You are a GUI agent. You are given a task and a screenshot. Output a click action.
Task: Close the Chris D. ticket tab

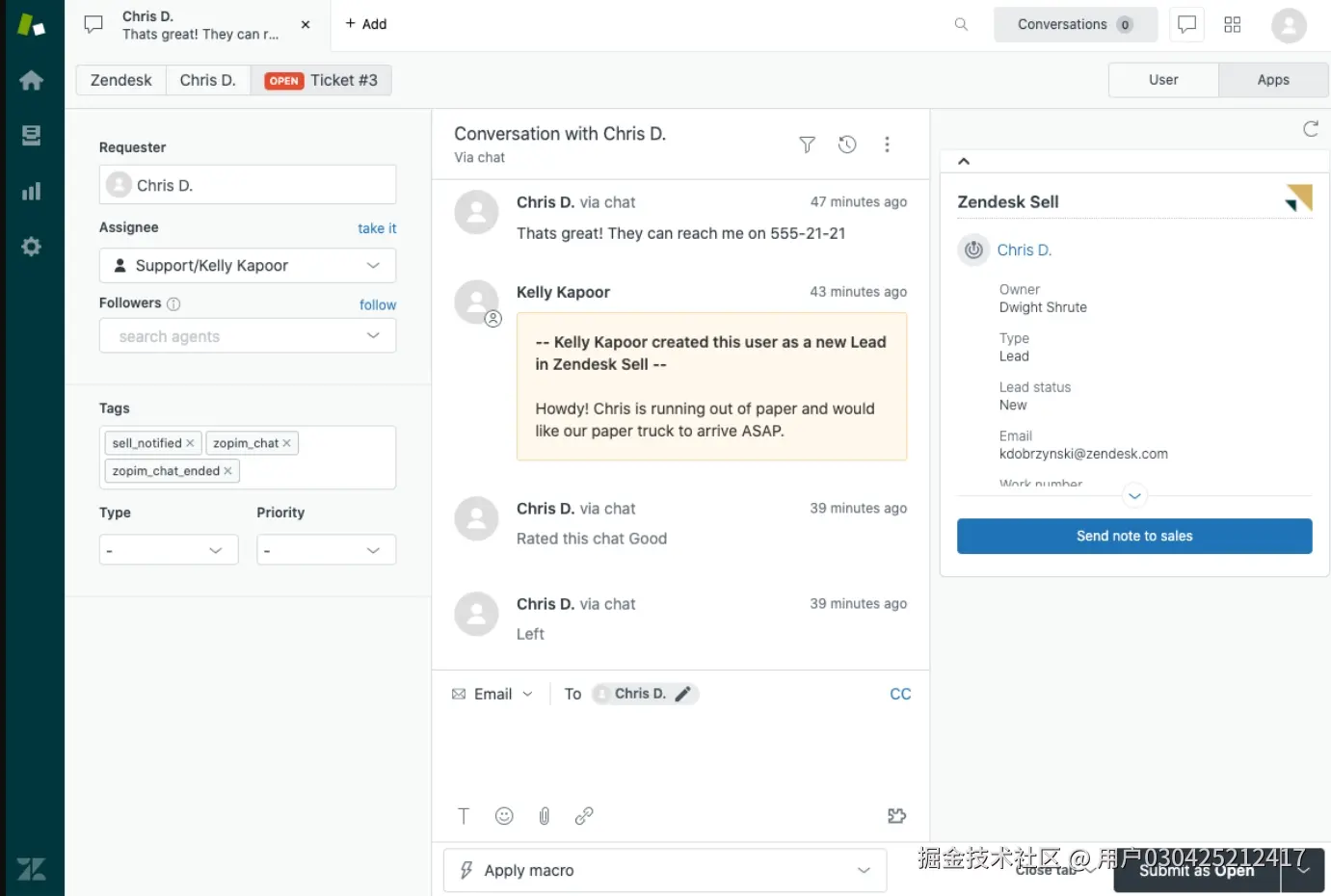coord(306,25)
